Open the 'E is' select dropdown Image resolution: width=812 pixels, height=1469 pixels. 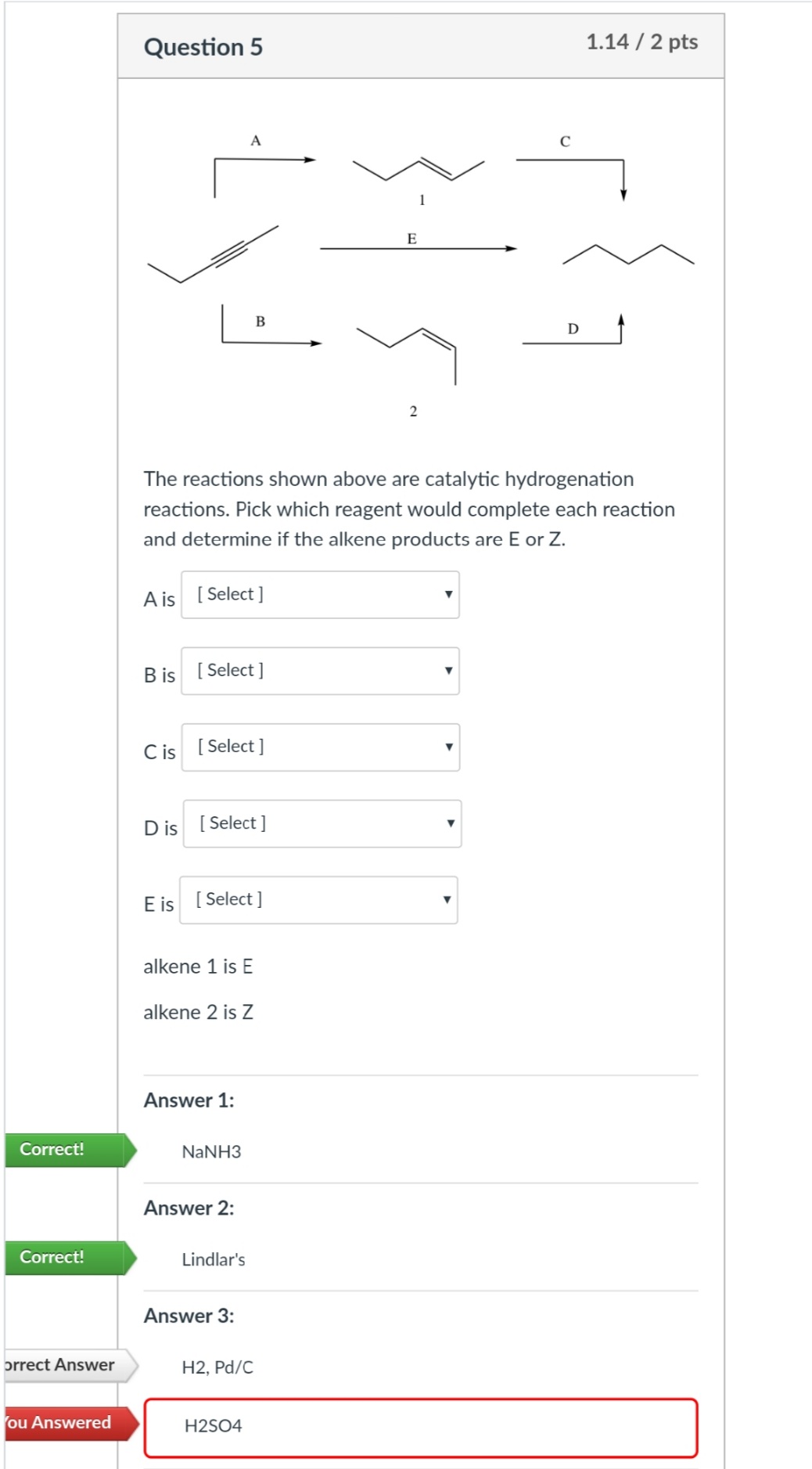coord(318,900)
